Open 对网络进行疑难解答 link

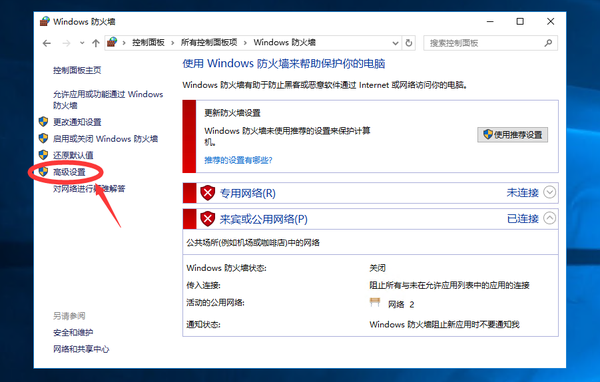click(x=89, y=189)
